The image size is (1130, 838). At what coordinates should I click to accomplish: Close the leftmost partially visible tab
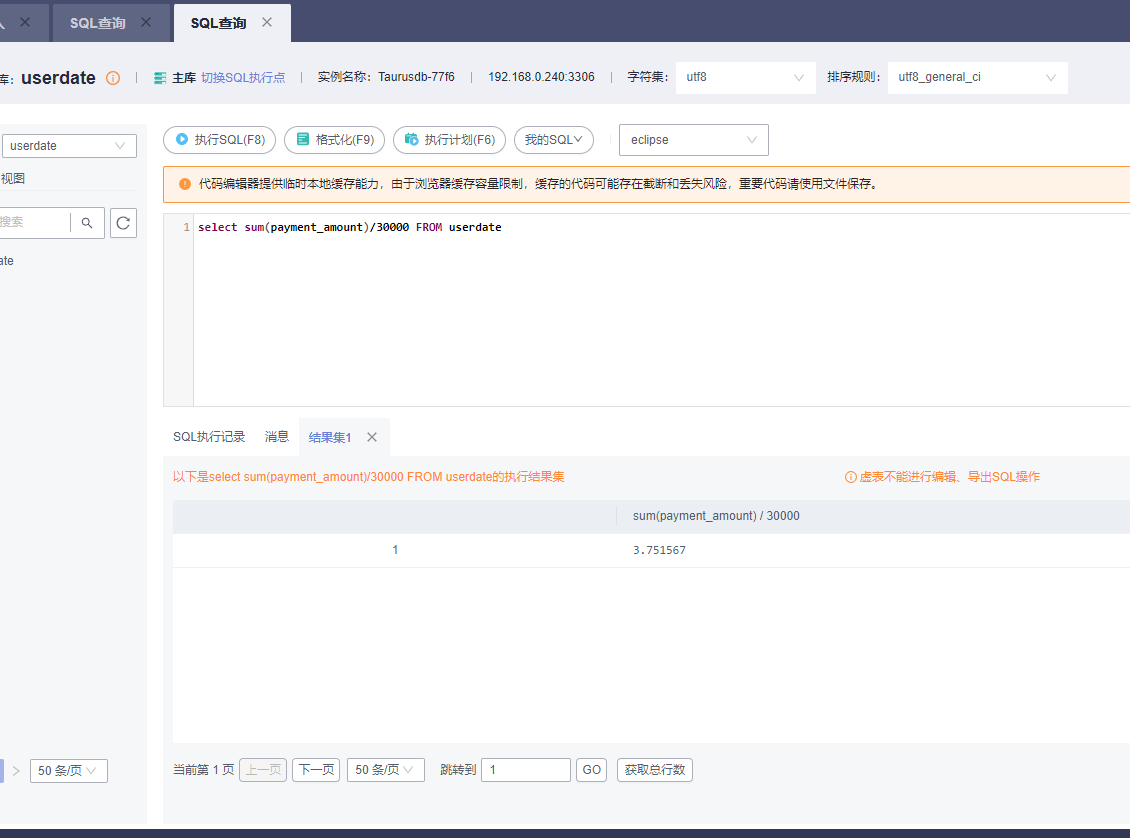(25, 22)
